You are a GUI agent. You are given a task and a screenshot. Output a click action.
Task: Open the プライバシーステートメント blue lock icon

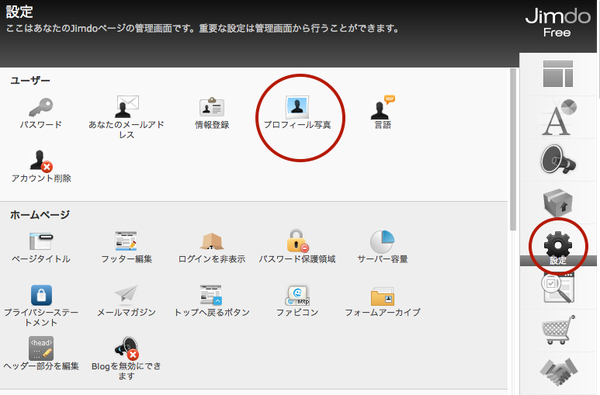click(x=41, y=295)
